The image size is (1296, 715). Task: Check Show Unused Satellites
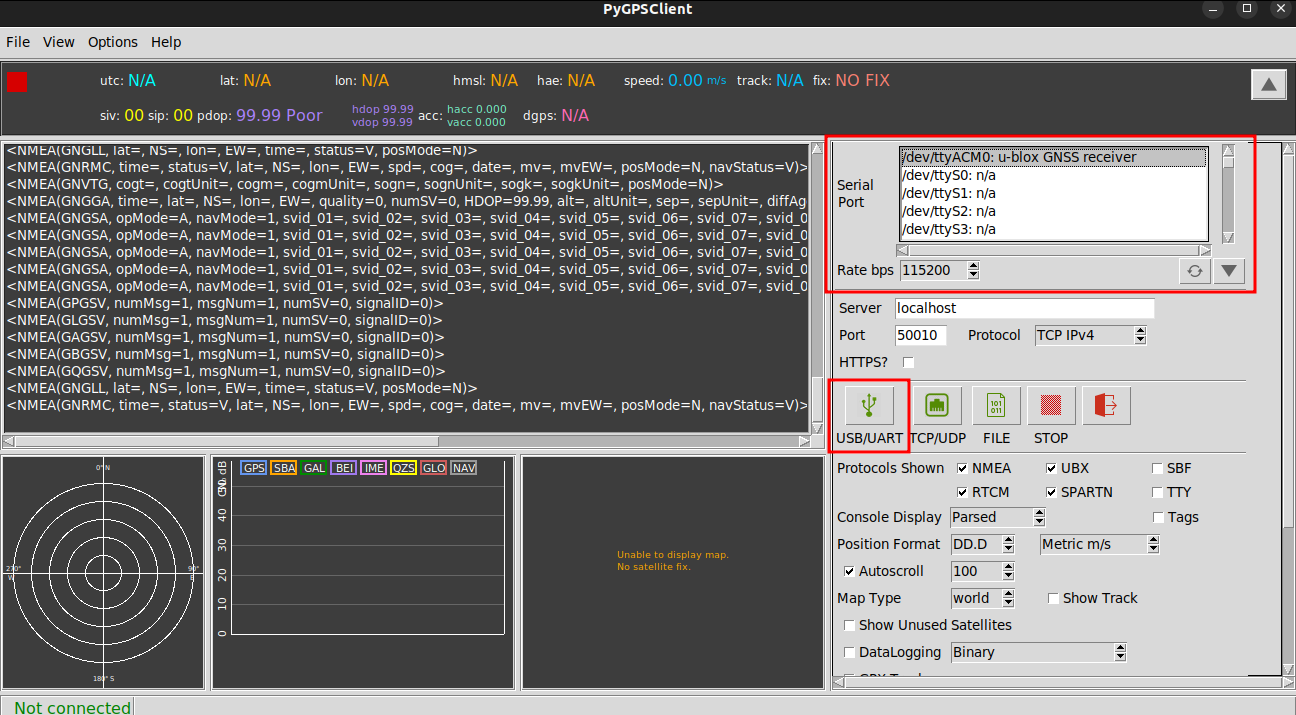point(850,625)
